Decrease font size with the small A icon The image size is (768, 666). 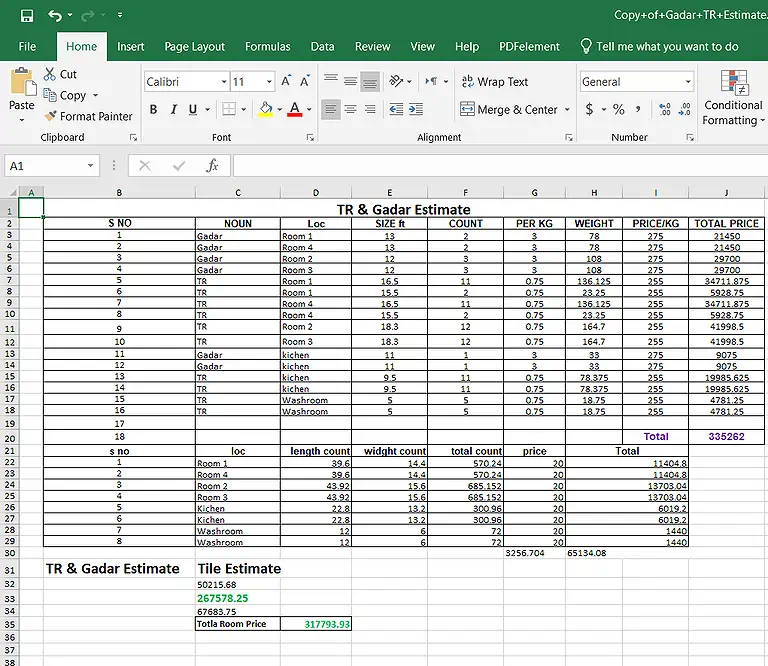click(305, 81)
